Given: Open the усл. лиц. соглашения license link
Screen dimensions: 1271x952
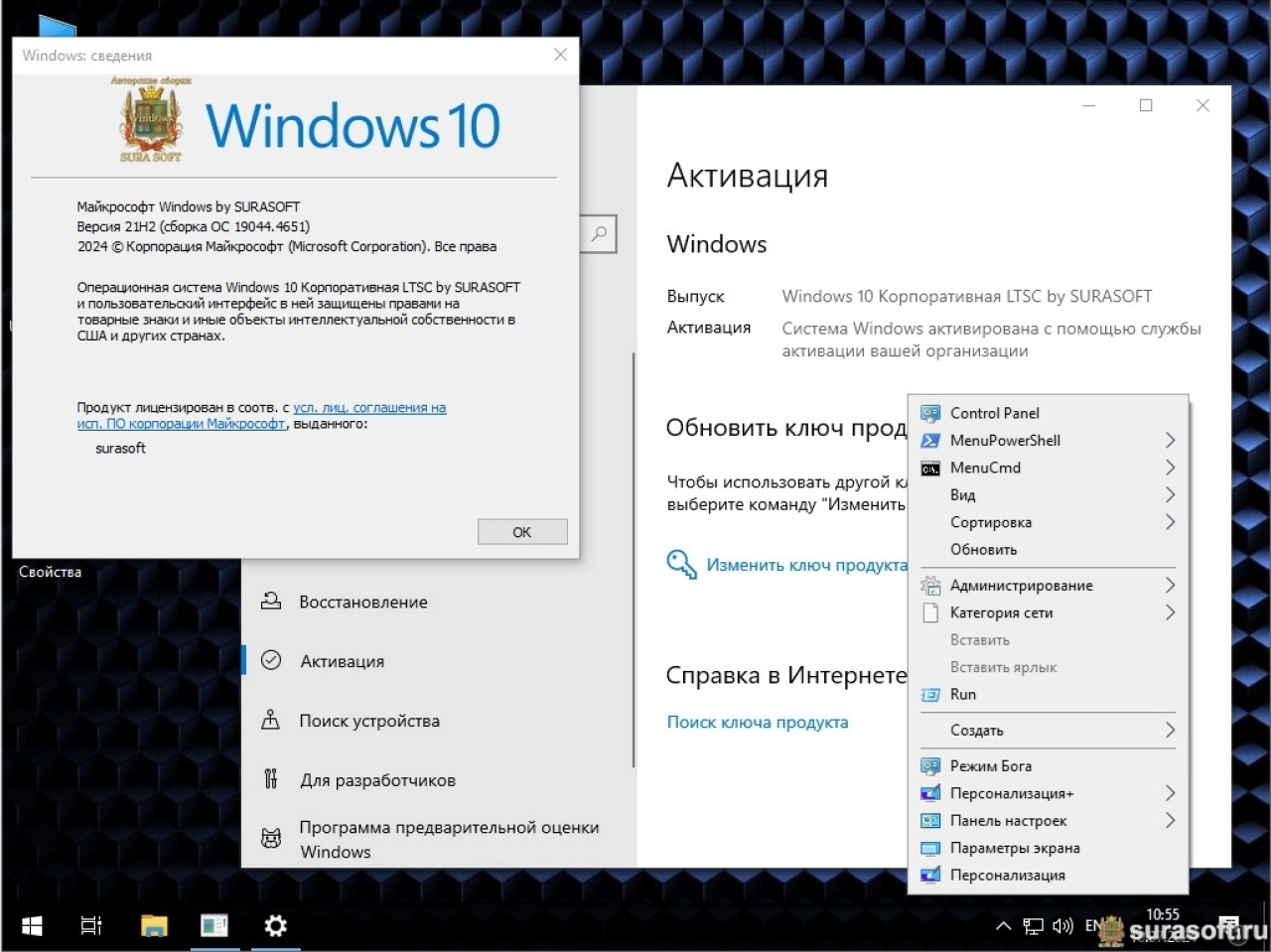Looking at the screenshot, I should click(369, 408).
